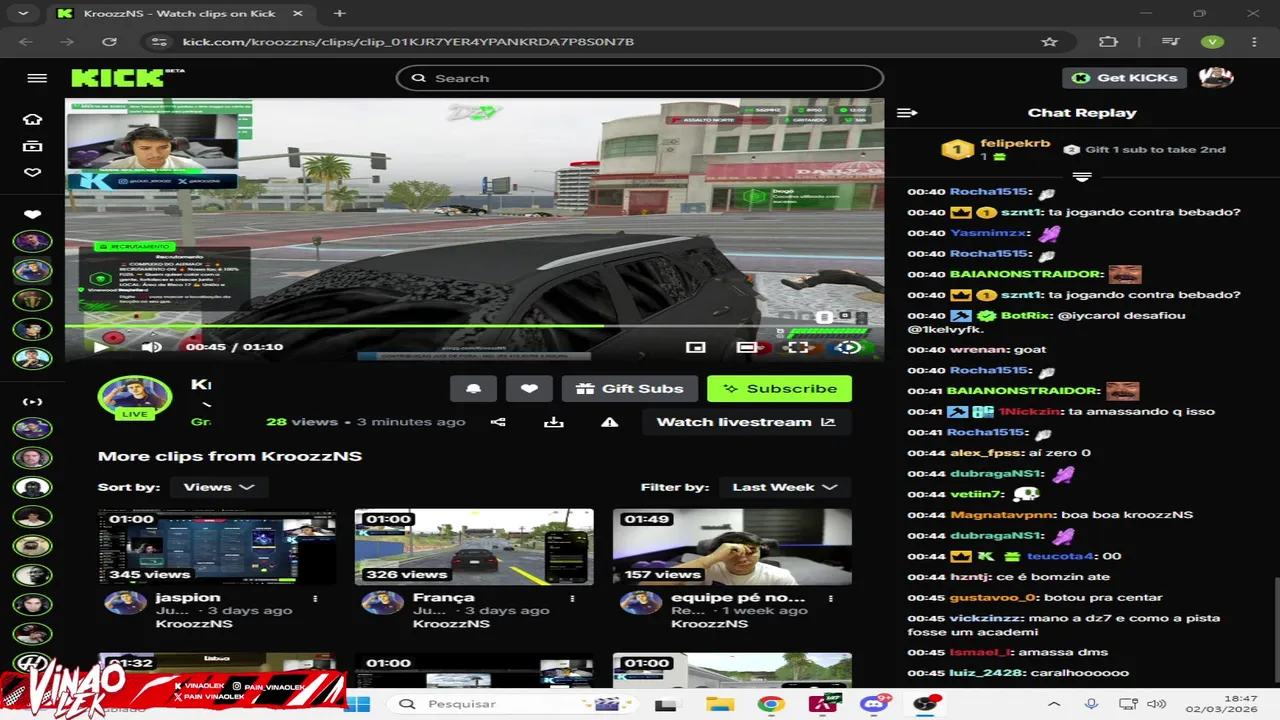
Task: Open Browse icon in left sidebar
Action: click(32, 146)
